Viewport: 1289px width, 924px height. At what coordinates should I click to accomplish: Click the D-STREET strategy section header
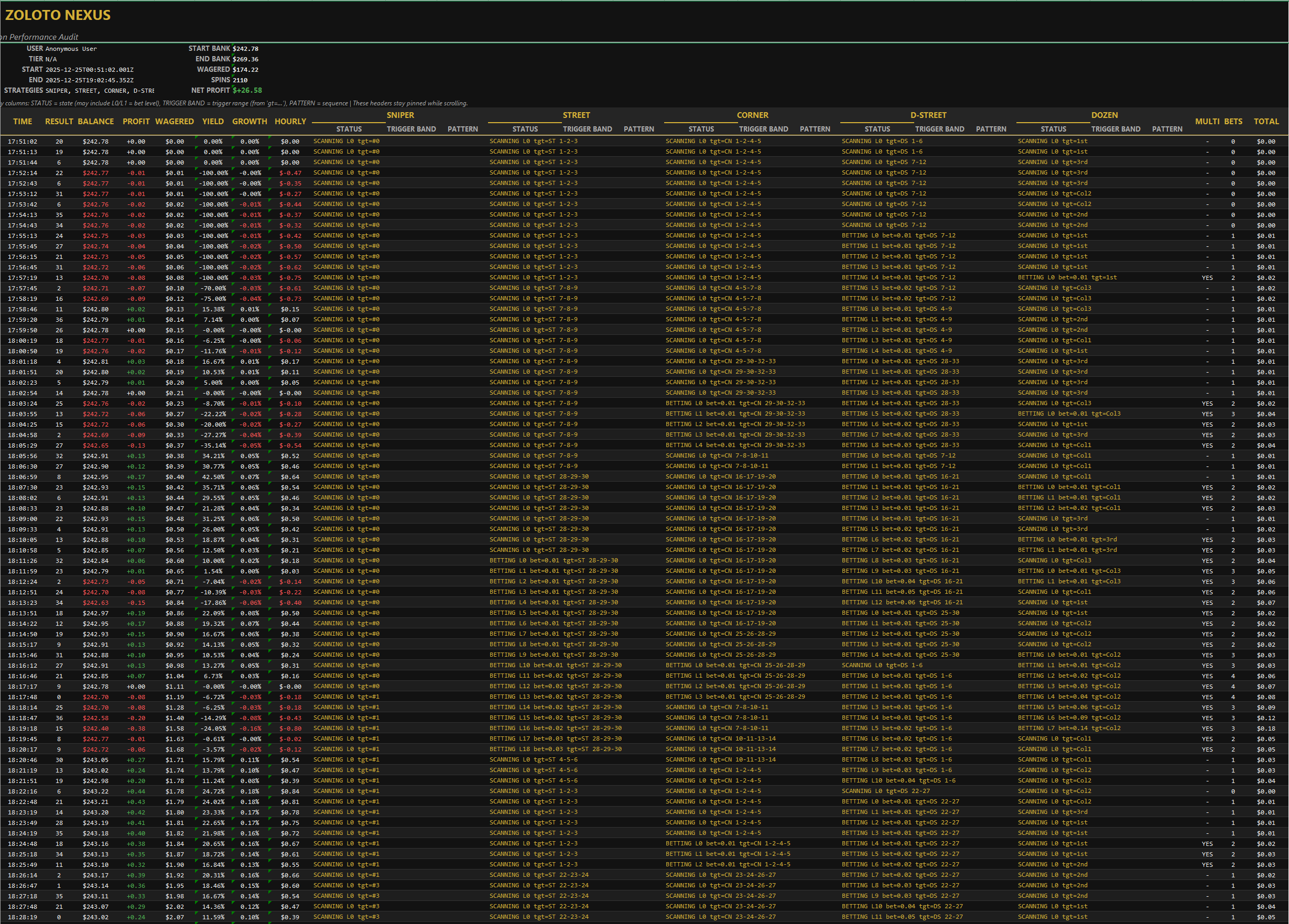click(929, 115)
